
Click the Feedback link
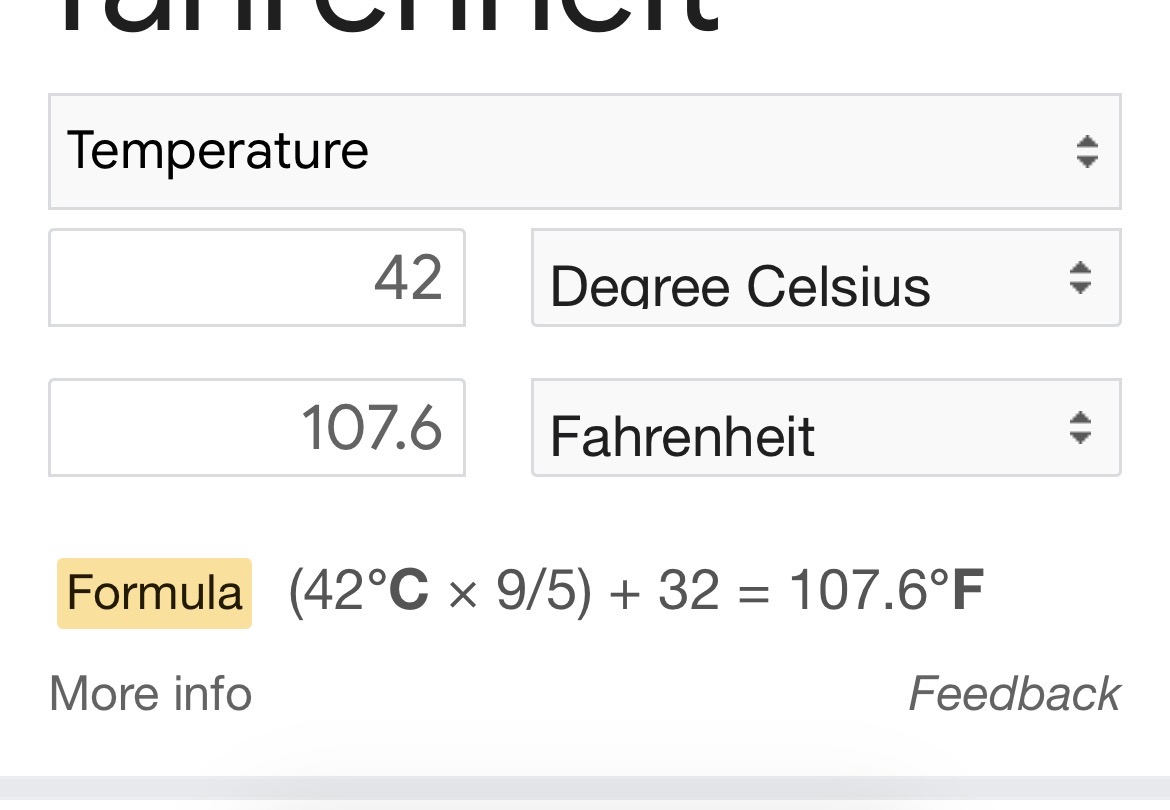(1014, 694)
